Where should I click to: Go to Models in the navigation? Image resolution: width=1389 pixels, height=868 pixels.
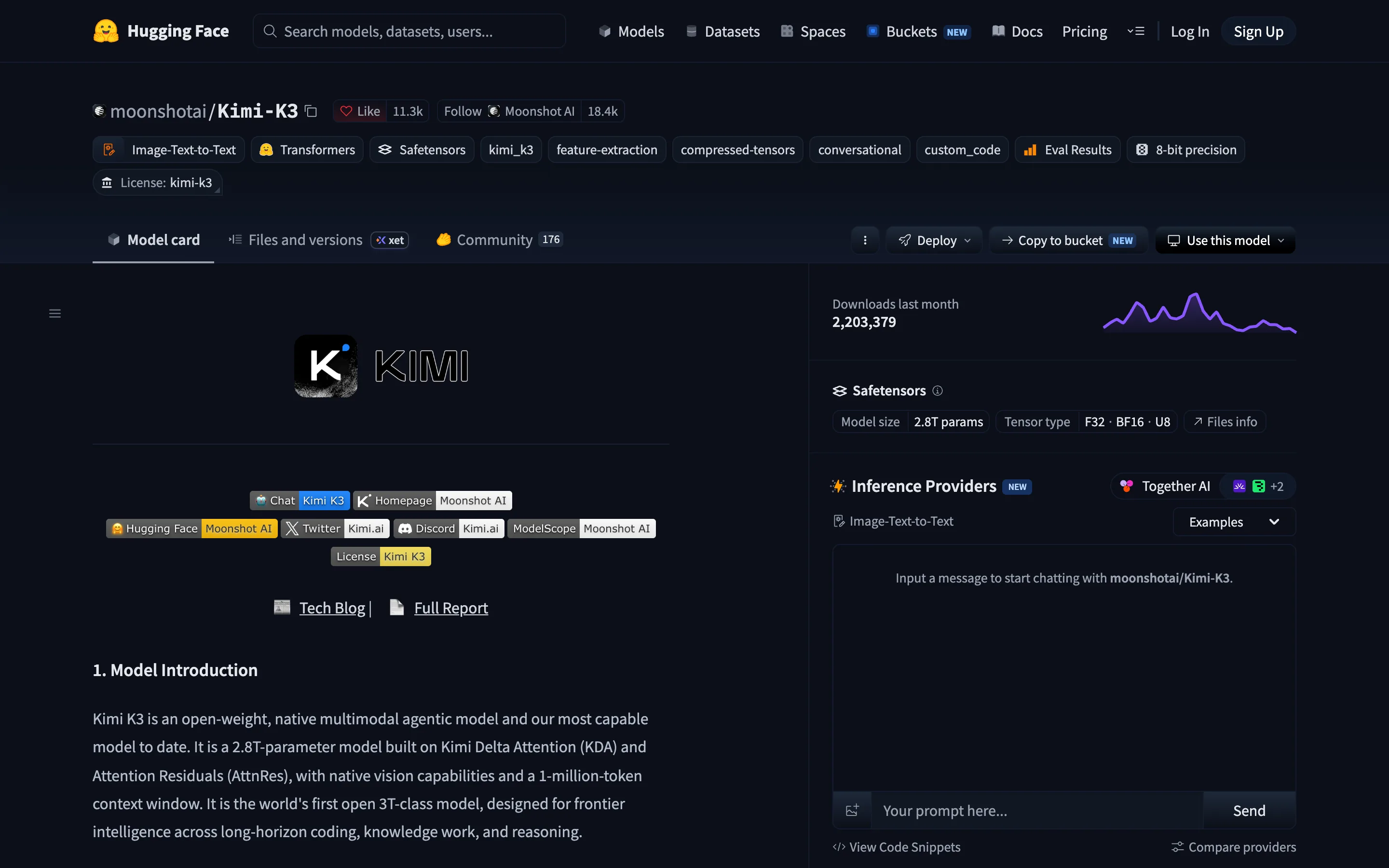(631, 31)
